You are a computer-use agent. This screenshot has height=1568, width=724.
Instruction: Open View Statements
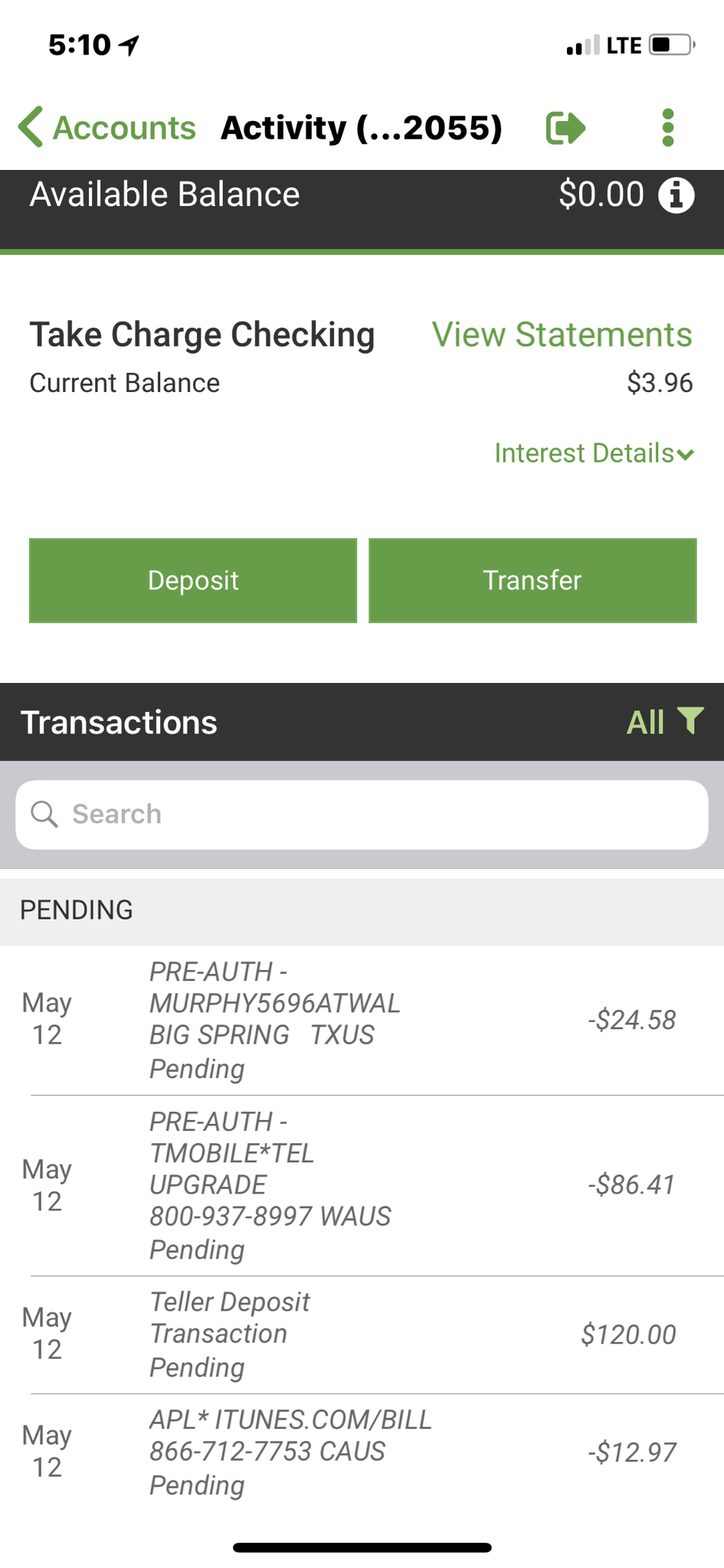click(562, 335)
